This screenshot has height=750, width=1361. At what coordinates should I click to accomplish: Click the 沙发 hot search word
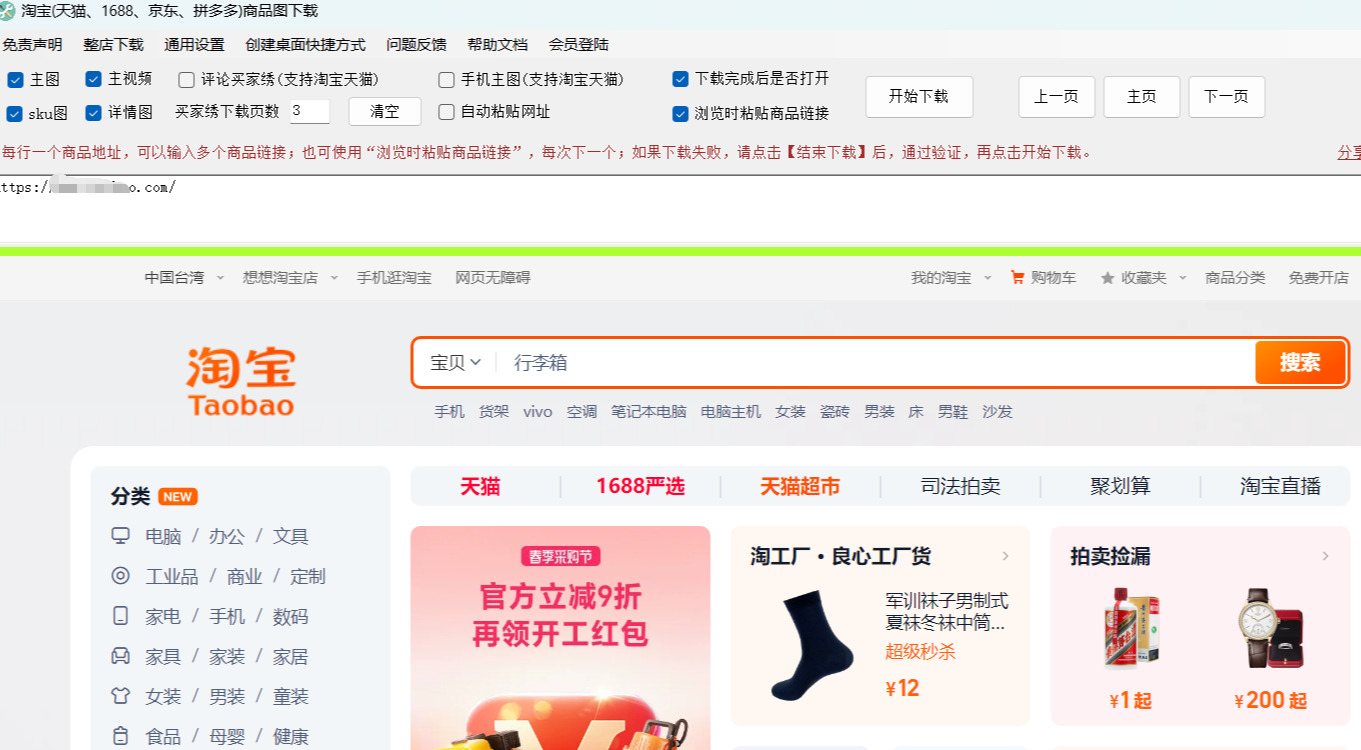pyautogui.click(x=997, y=411)
